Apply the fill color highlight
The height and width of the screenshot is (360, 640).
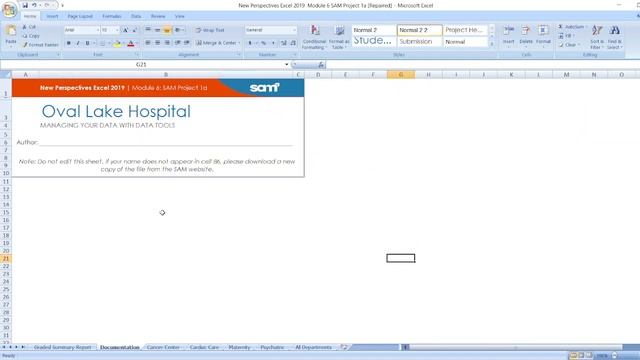click(x=118, y=43)
